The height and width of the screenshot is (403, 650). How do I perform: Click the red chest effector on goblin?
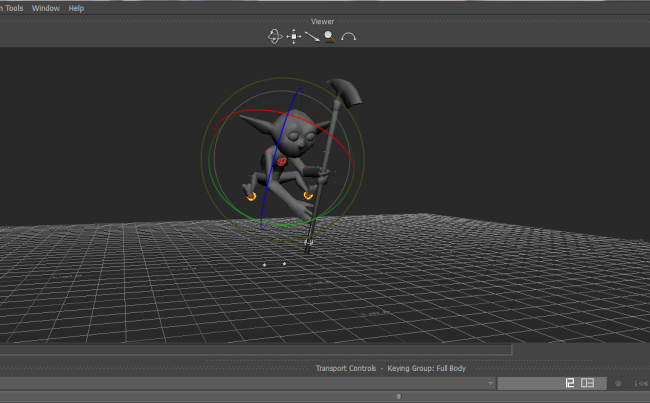282,160
